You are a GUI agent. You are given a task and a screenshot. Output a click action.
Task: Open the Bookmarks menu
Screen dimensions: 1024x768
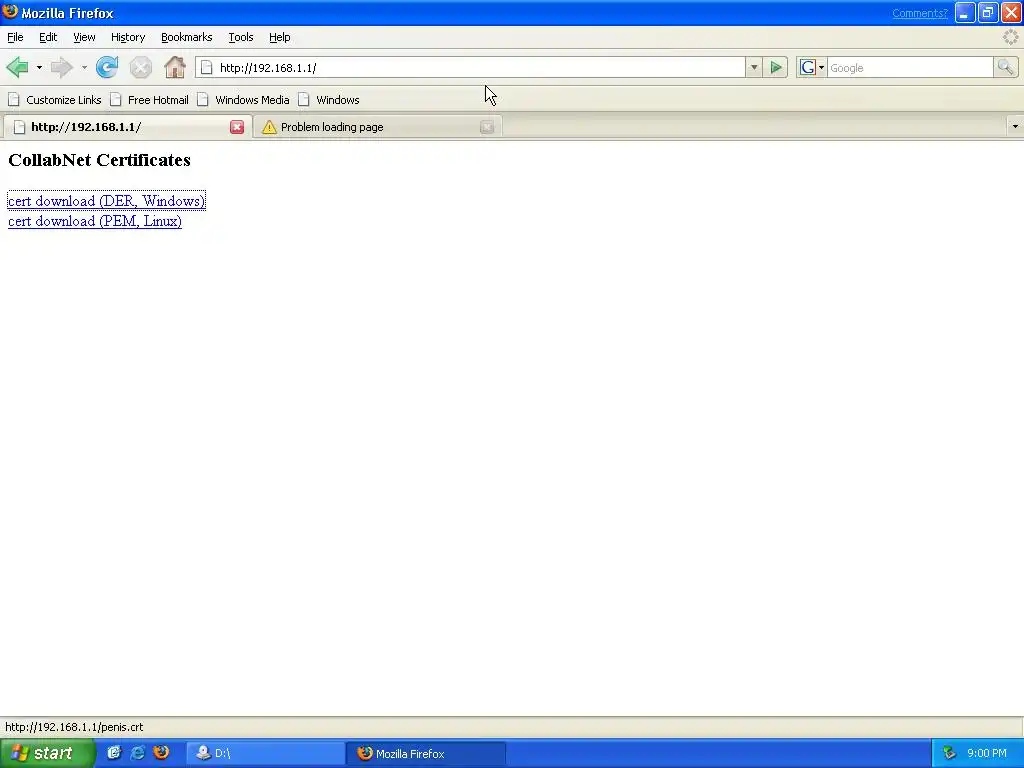click(x=187, y=37)
